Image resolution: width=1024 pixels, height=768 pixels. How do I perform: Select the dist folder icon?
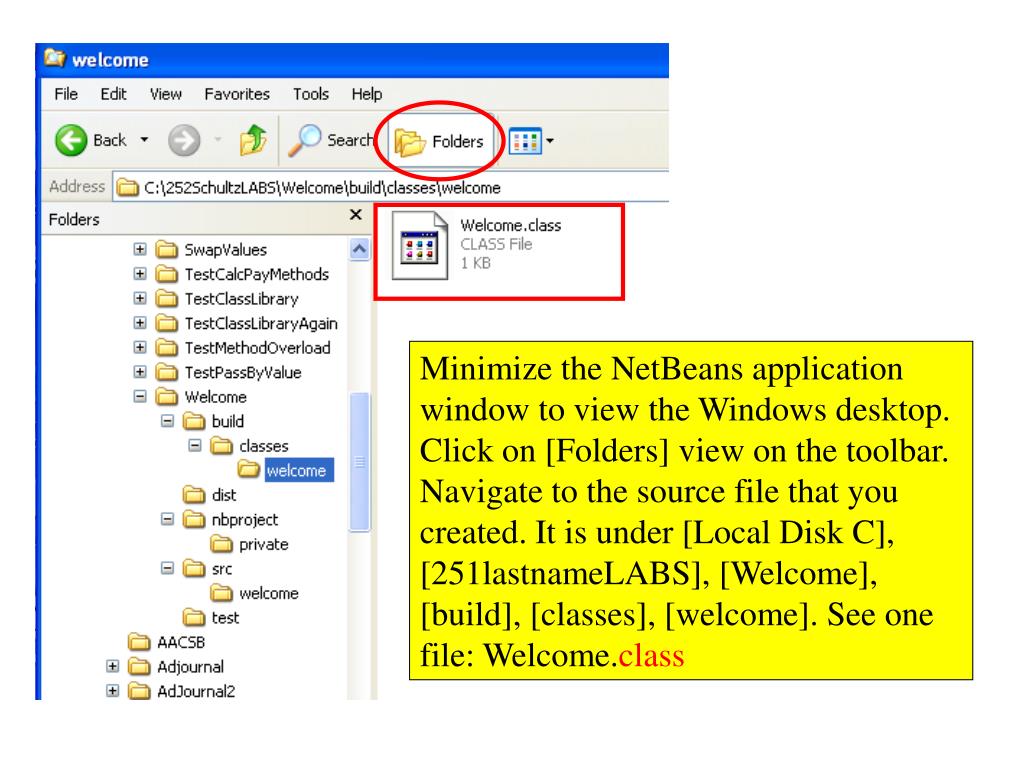point(194,494)
